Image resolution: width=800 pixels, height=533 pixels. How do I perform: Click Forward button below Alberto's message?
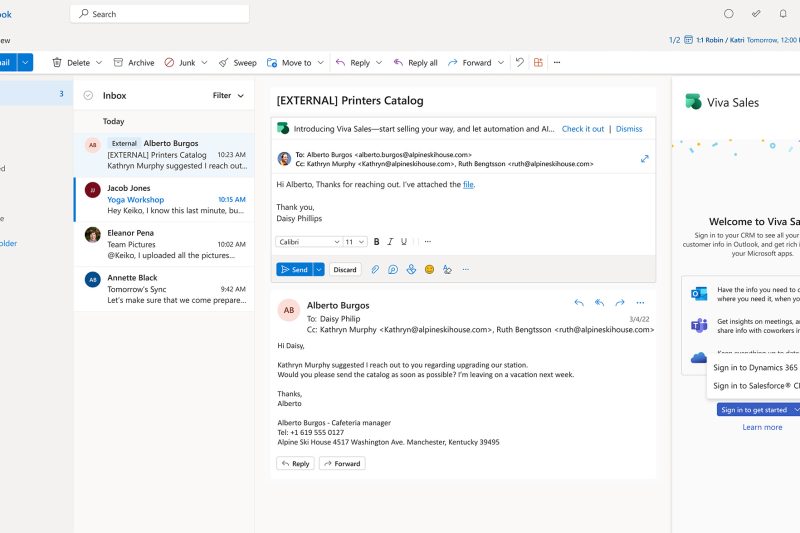coord(342,464)
